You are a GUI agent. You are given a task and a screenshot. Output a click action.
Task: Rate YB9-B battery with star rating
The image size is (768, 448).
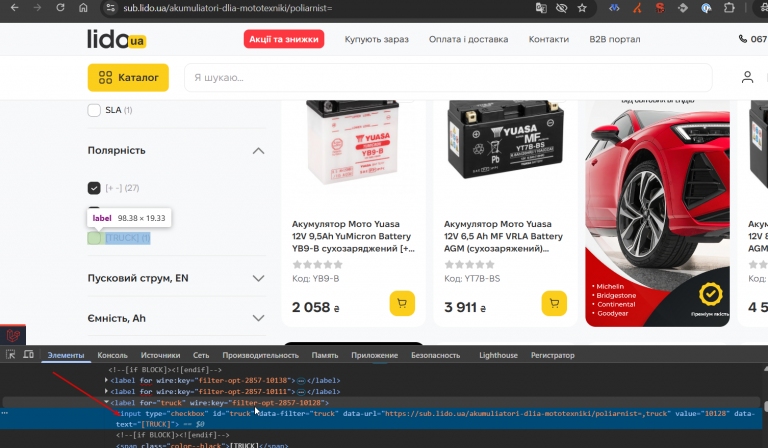pyautogui.click(x=317, y=265)
